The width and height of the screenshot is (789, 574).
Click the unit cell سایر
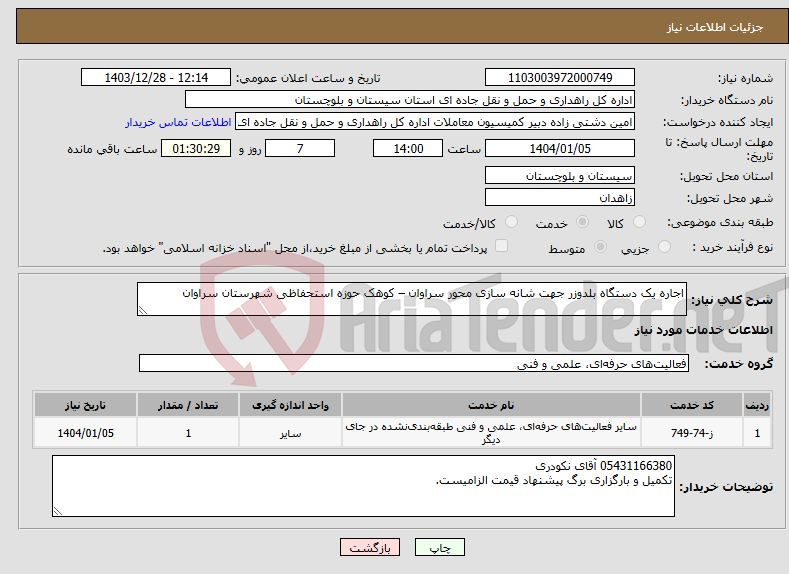click(x=290, y=433)
